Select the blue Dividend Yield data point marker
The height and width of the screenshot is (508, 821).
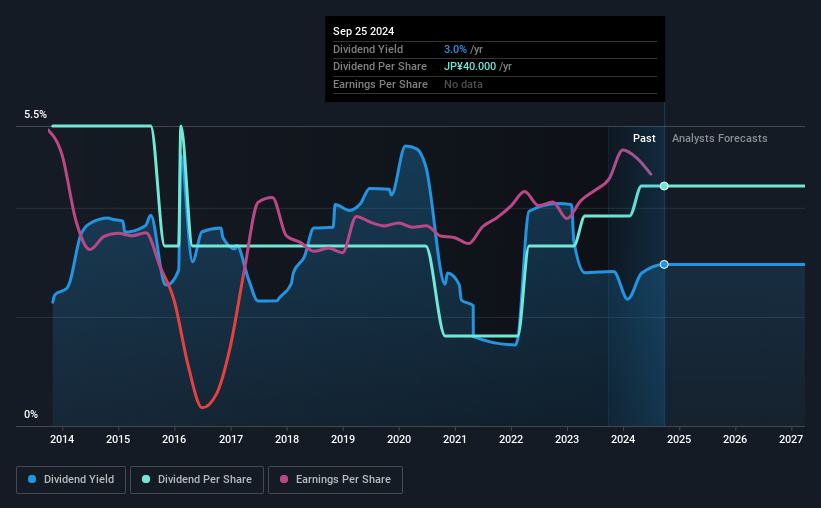(x=664, y=264)
